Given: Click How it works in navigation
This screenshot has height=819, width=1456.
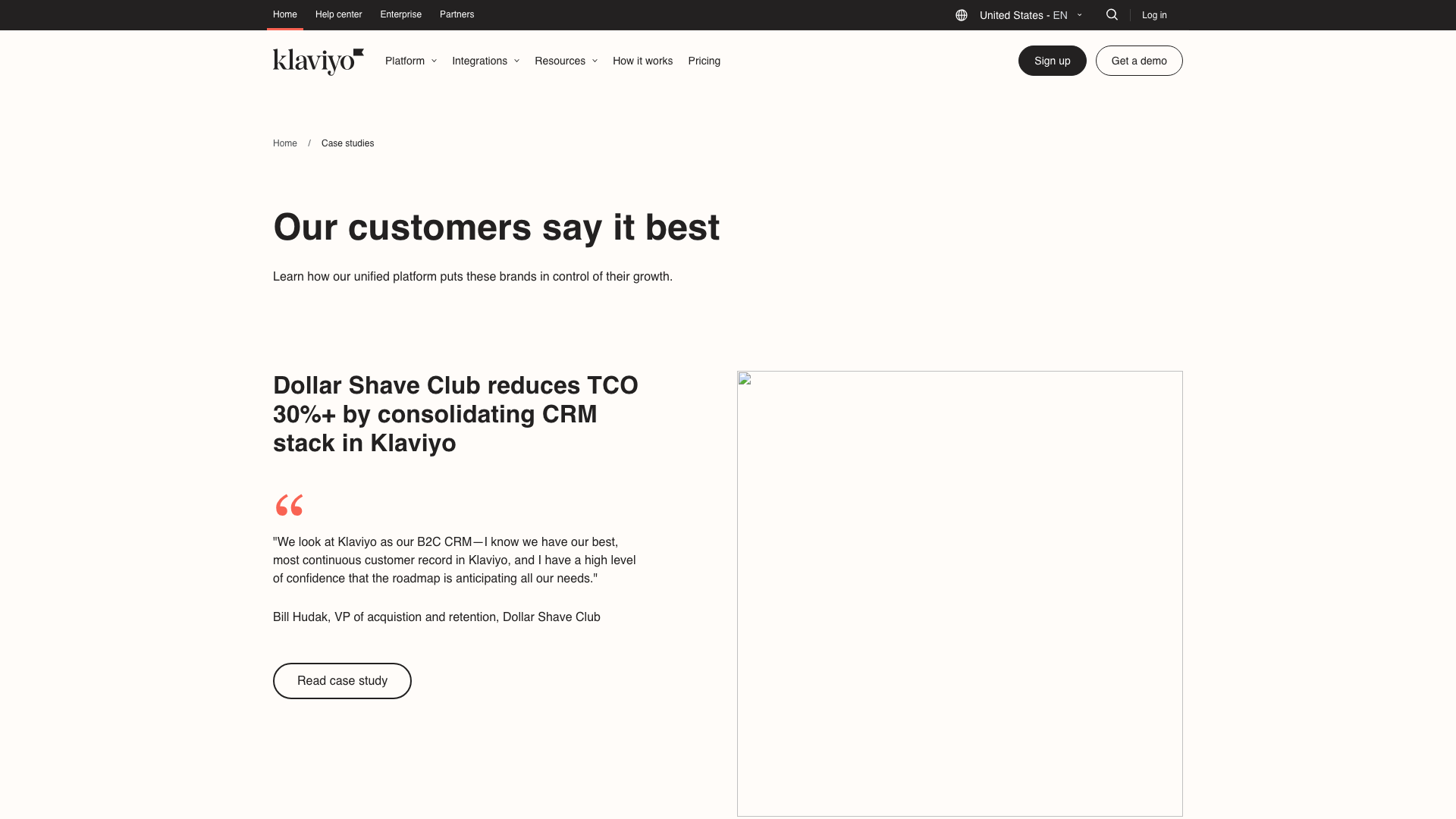Looking at the screenshot, I should coord(642,61).
